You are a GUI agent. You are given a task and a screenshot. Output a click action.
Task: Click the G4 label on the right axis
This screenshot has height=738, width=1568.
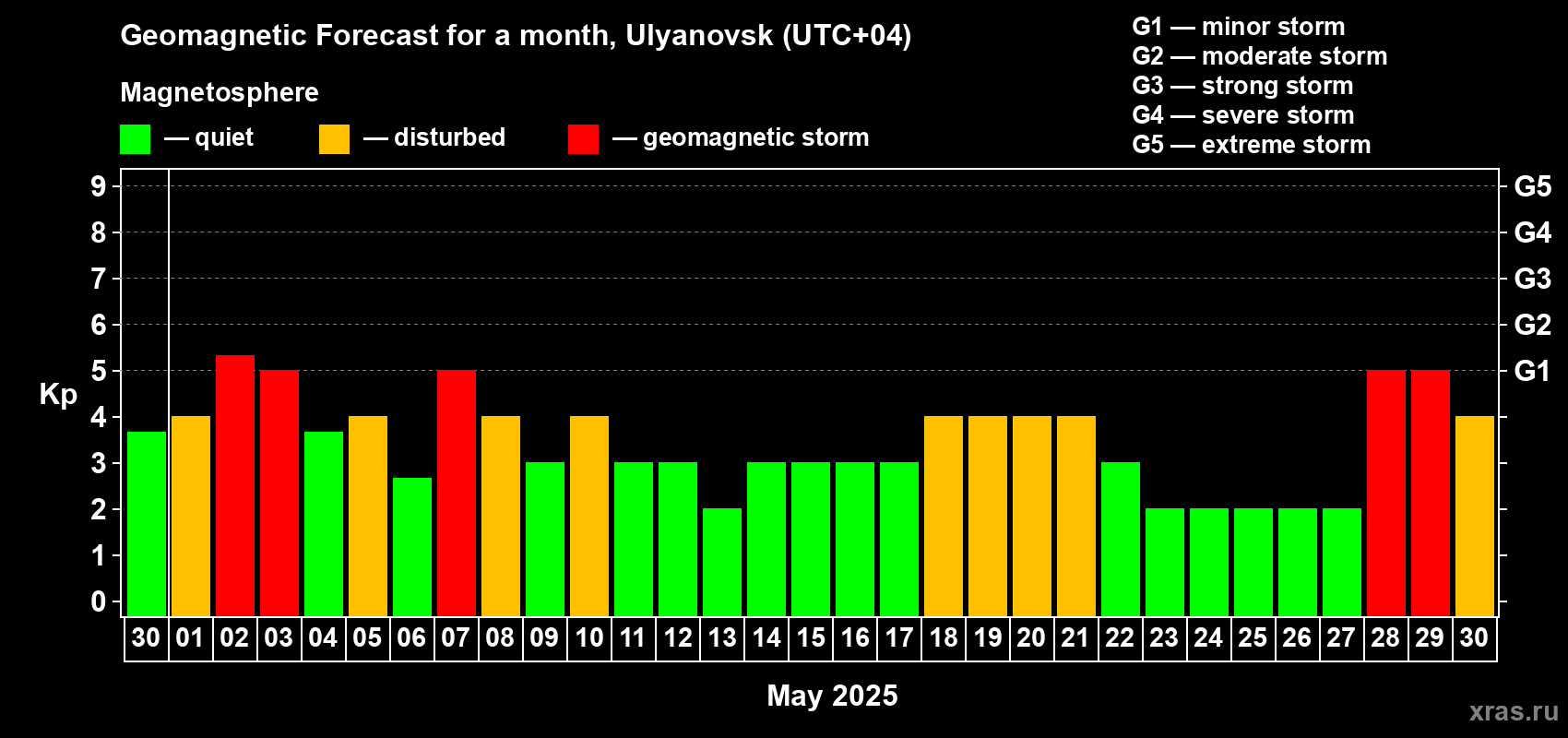tap(1532, 232)
